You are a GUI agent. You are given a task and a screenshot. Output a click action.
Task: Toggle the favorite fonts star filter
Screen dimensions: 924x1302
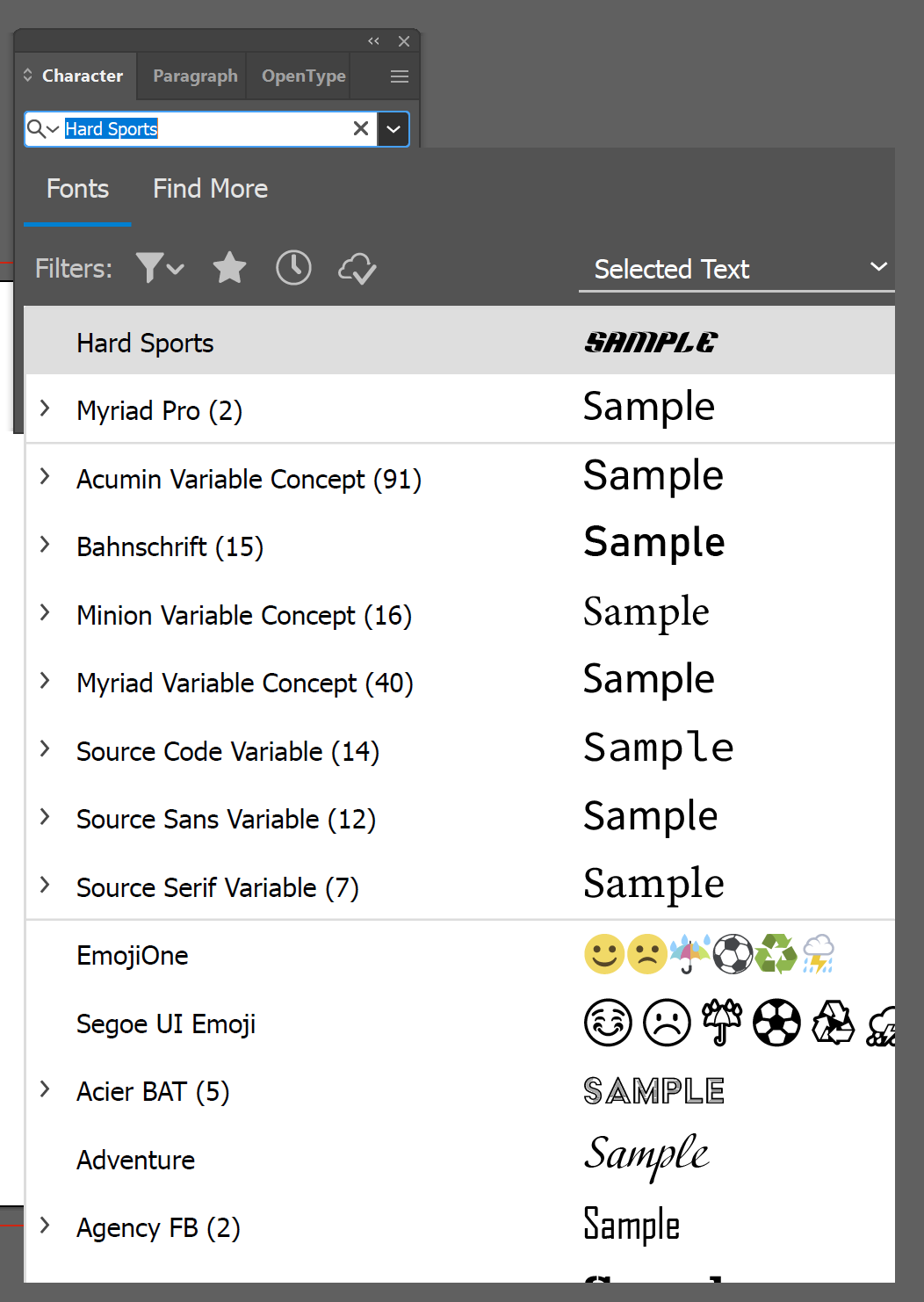click(x=229, y=268)
